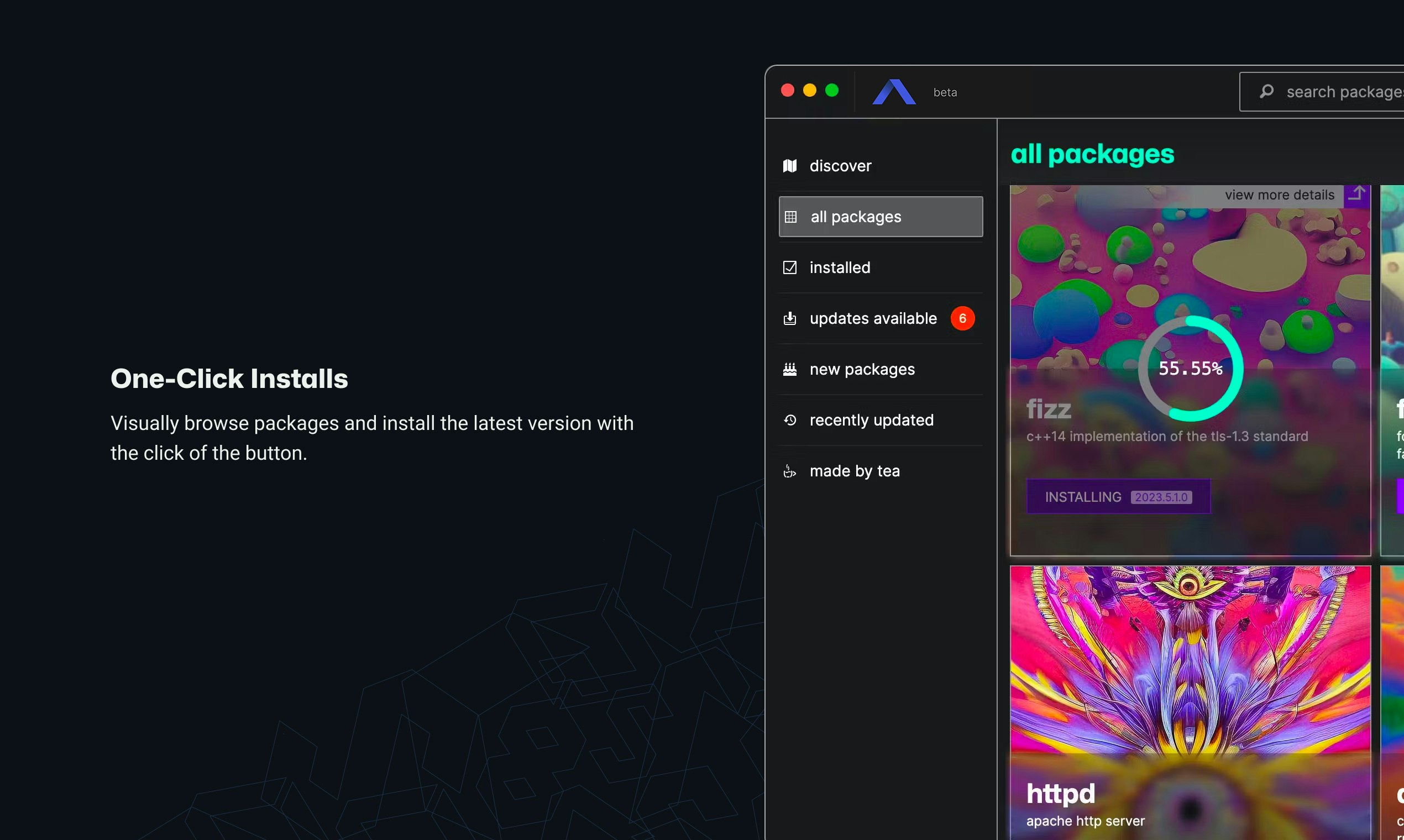This screenshot has width=1404, height=840.
Task: Select the new packages menu item
Action: click(862, 370)
